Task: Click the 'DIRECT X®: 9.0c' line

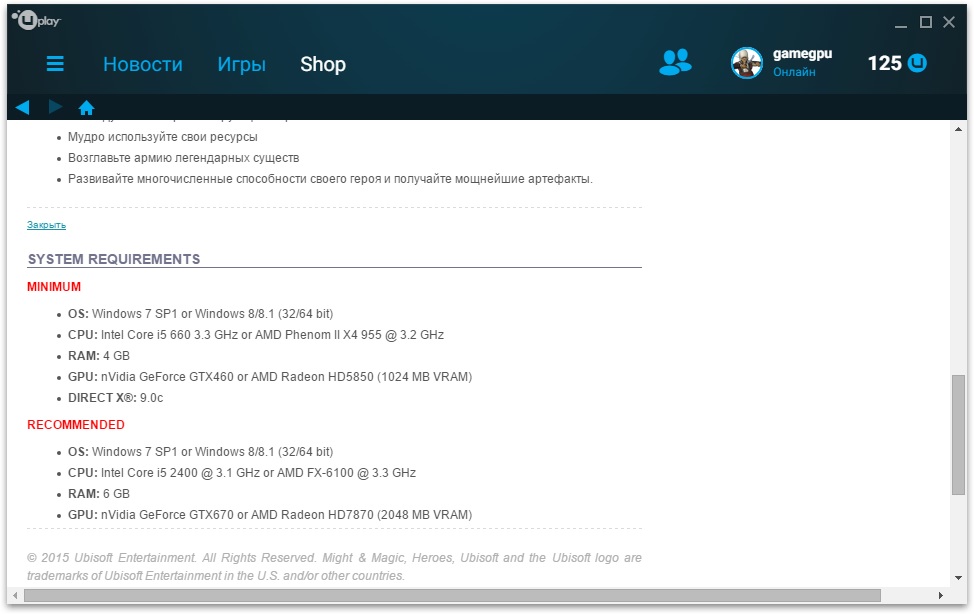Action: tap(116, 398)
